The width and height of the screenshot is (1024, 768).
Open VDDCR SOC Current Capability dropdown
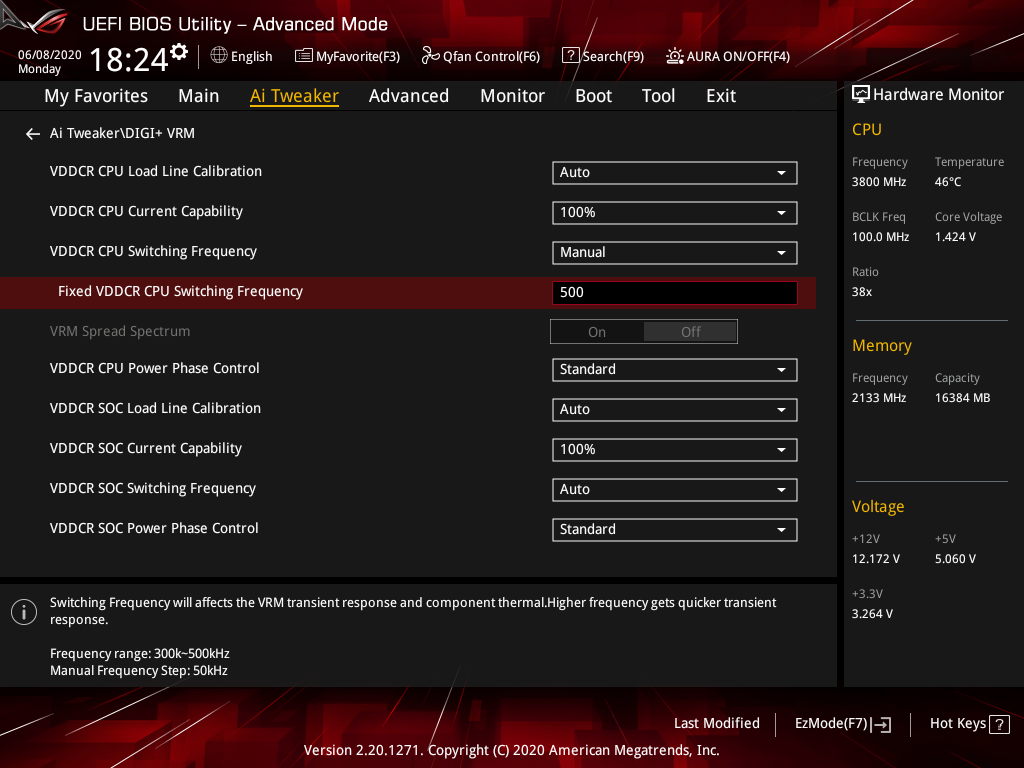click(675, 449)
